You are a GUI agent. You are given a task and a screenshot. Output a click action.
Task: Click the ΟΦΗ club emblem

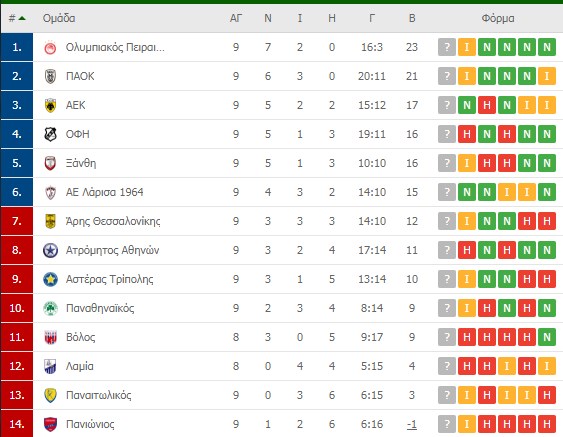[50, 134]
